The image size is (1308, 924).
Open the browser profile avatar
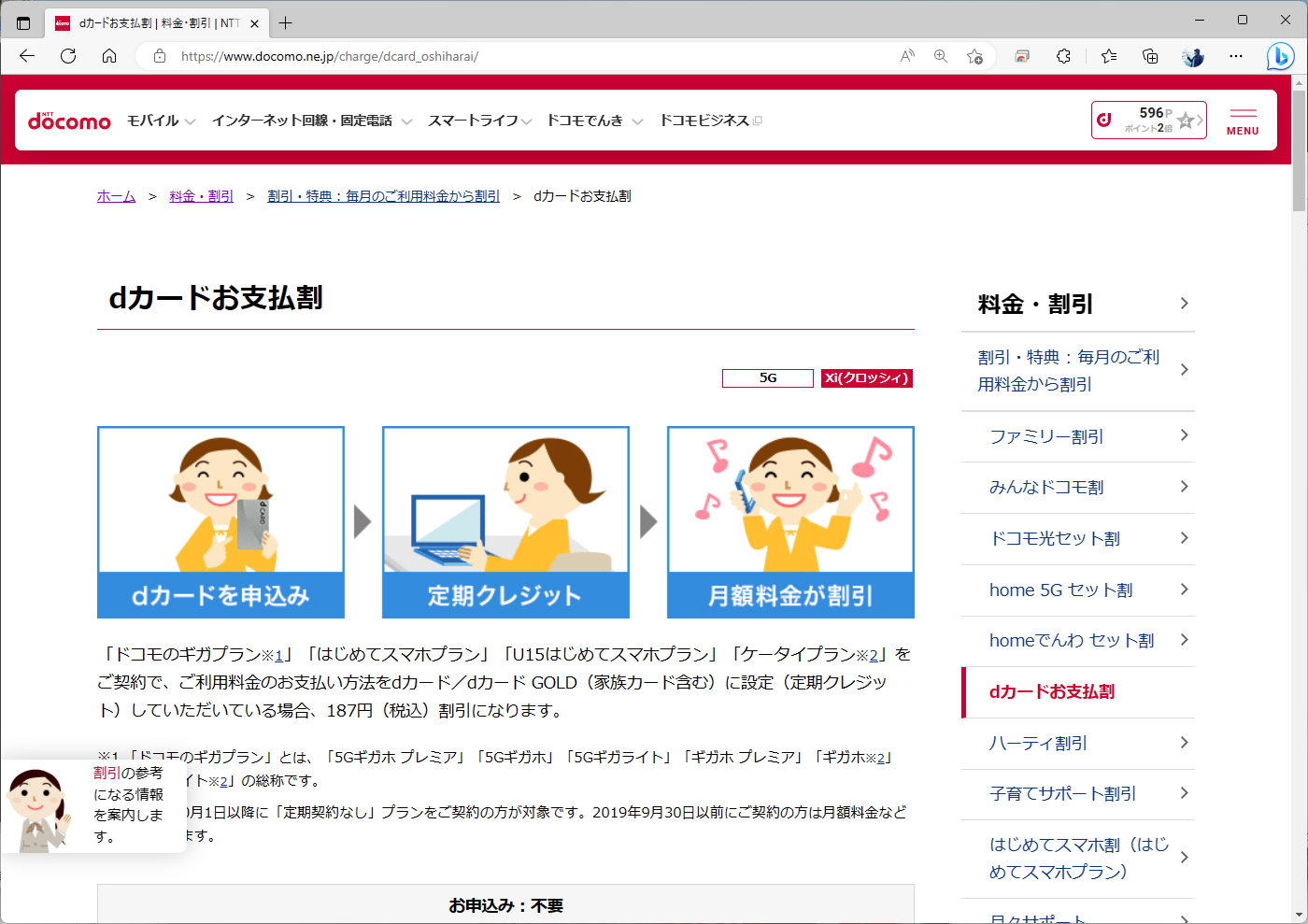coord(1193,56)
